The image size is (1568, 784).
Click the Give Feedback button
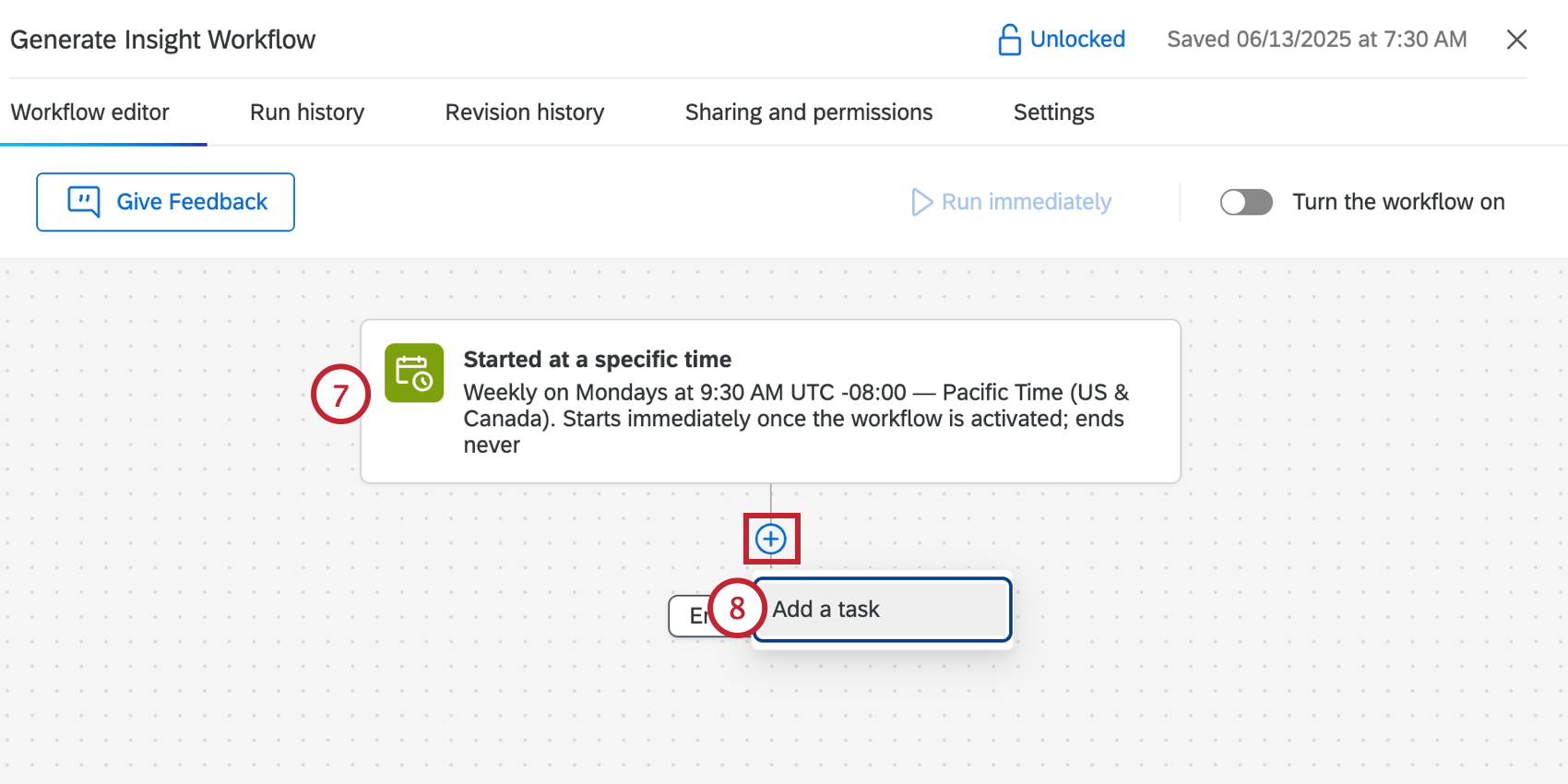pyautogui.click(x=165, y=201)
